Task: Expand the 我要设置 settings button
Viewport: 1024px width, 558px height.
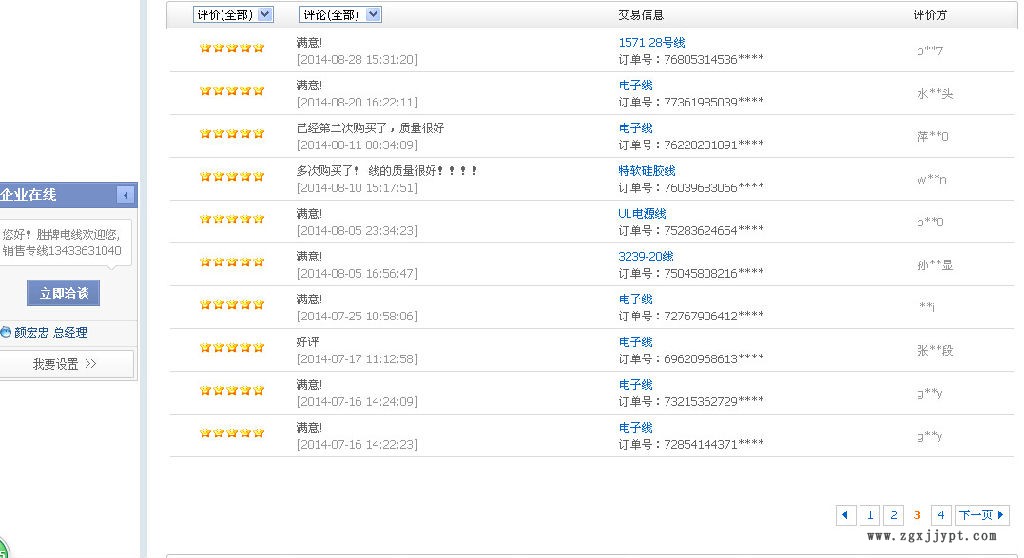Action: (66, 365)
